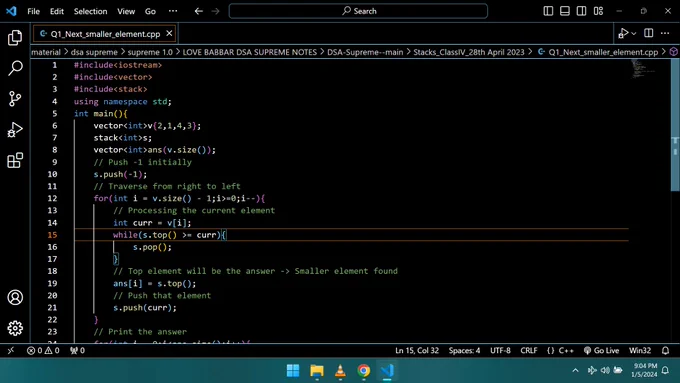Click '#include<iostream>' on line 1
This screenshot has height=383, width=680.
pos(118,65)
